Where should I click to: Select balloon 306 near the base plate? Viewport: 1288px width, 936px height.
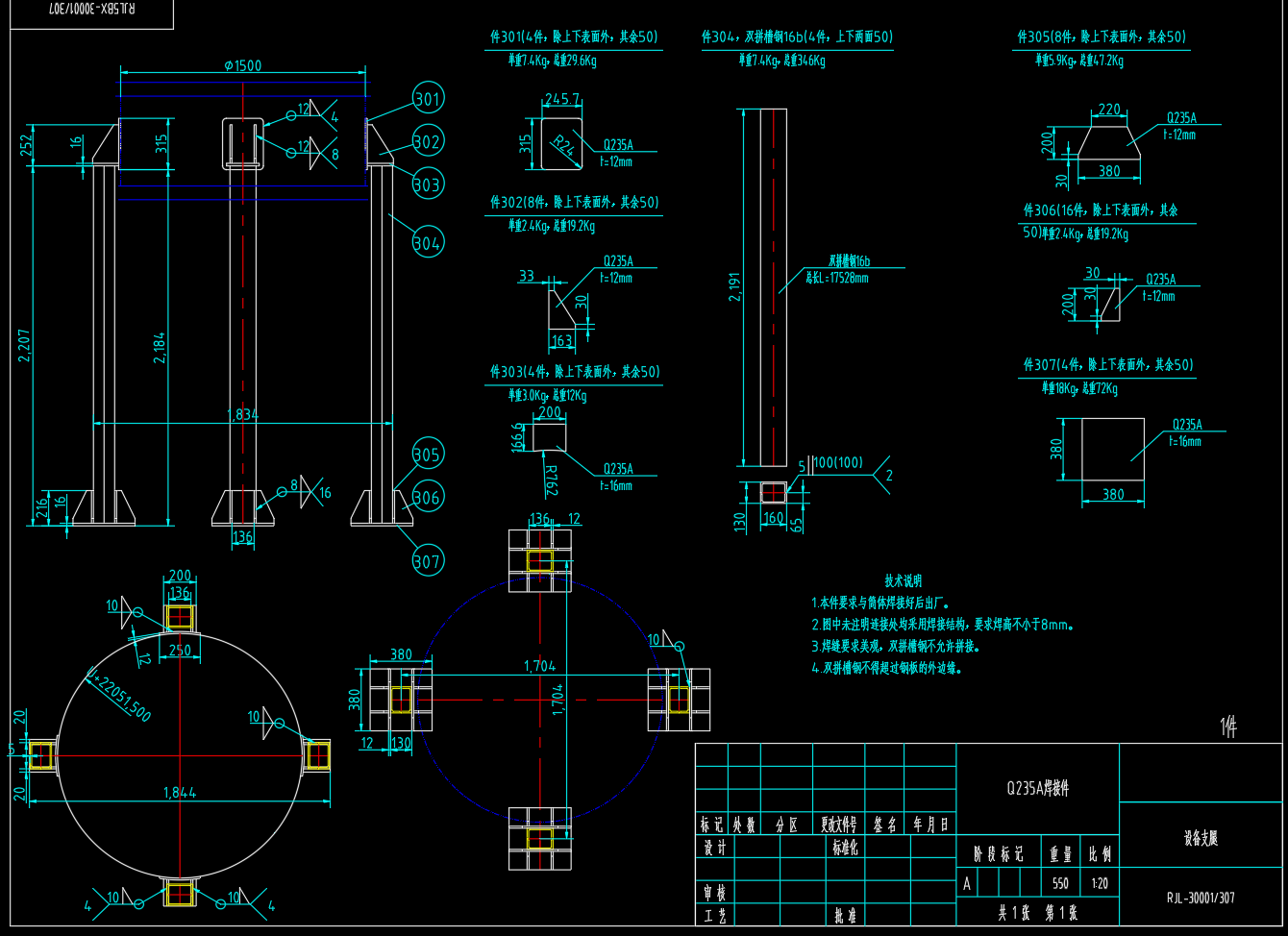tap(428, 497)
